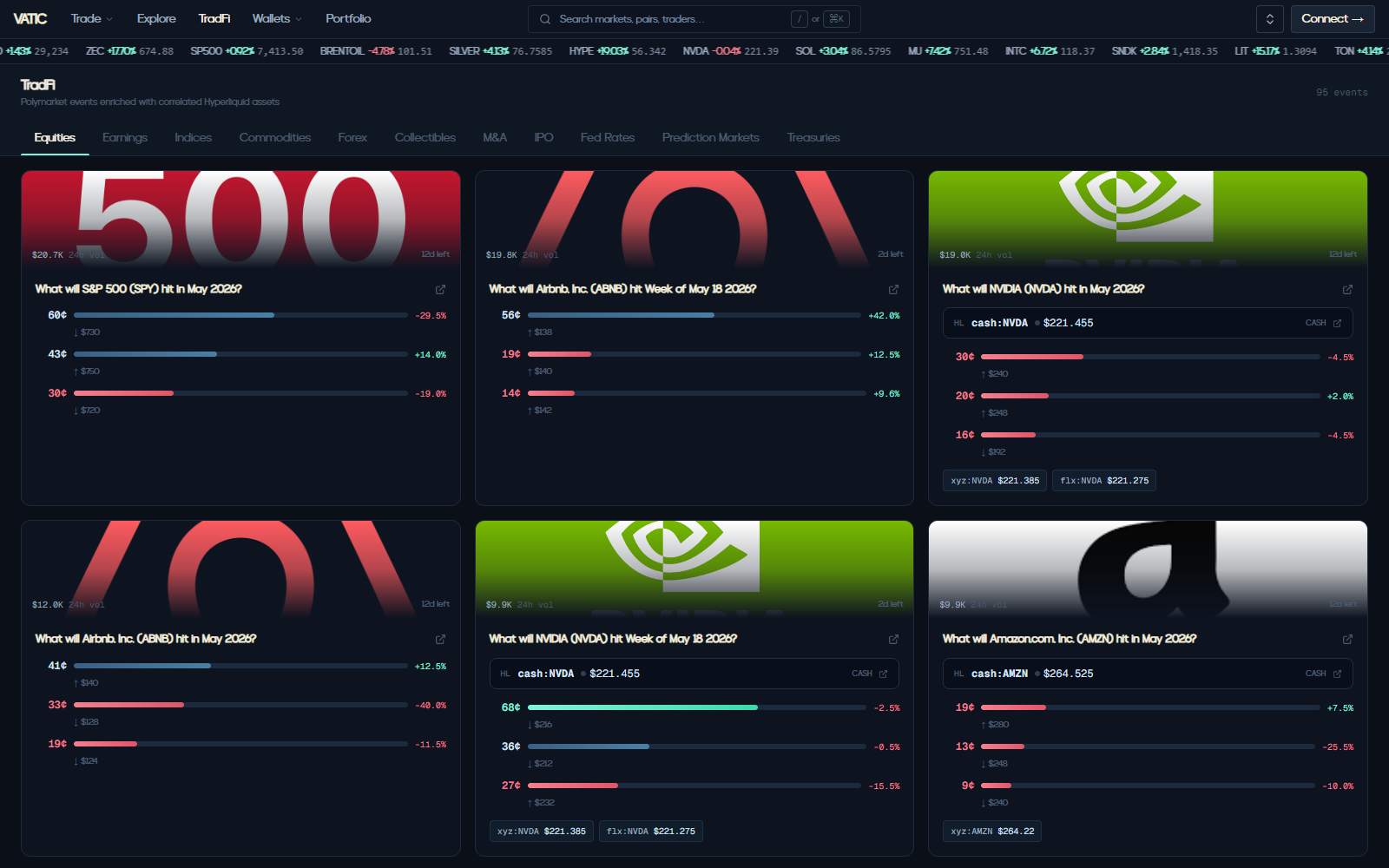Click the '95 events' count label
This screenshot has height=868, width=1389.
pyautogui.click(x=1341, y=92)
